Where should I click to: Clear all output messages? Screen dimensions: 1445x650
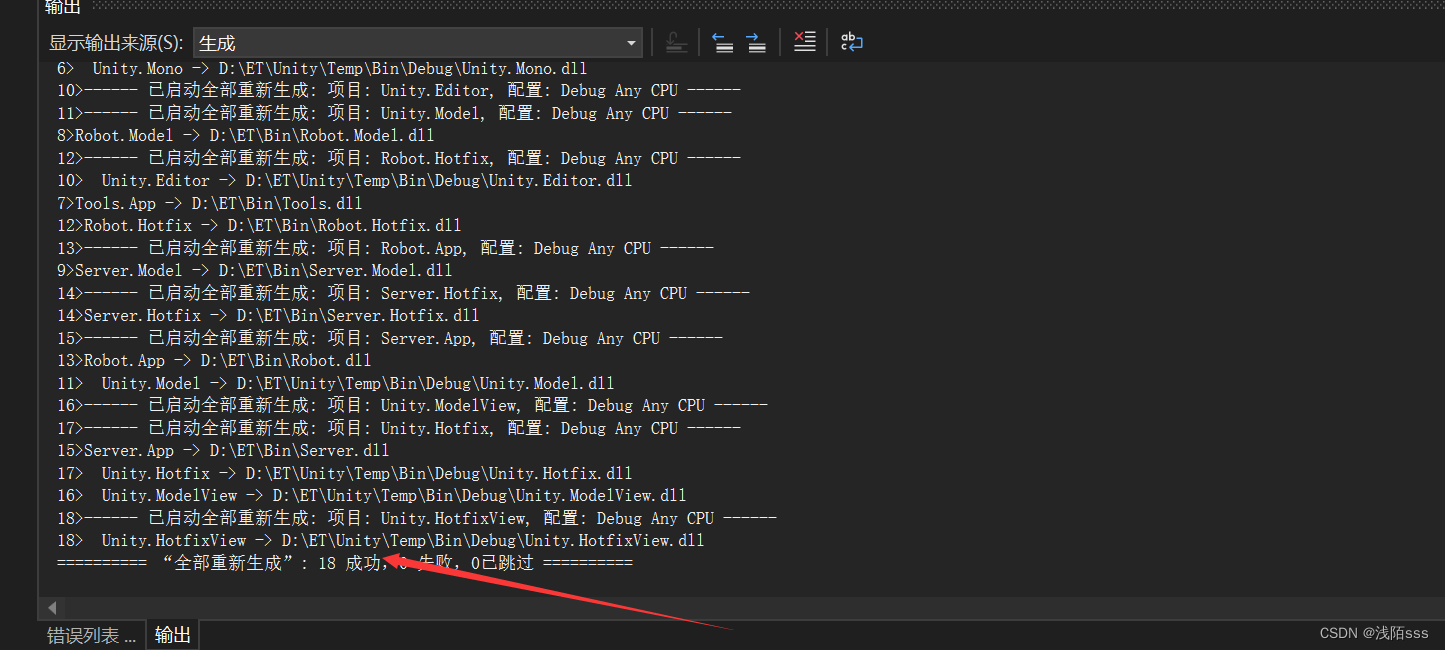805,41
